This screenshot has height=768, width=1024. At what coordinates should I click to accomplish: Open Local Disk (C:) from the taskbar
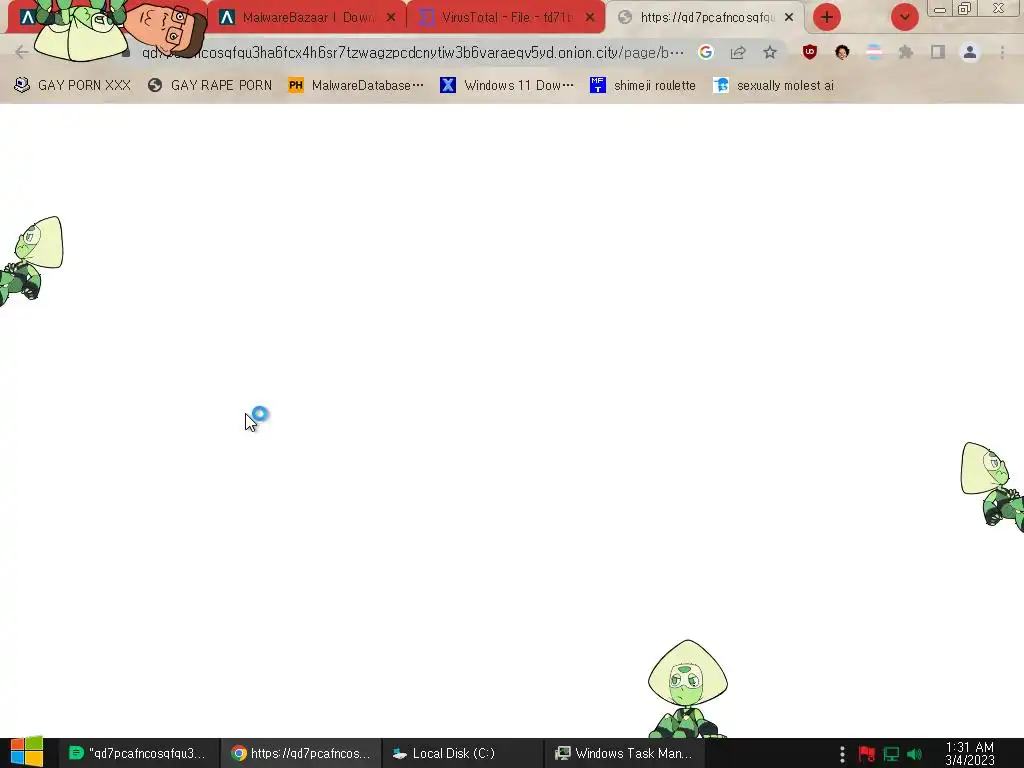coord(462,753)
